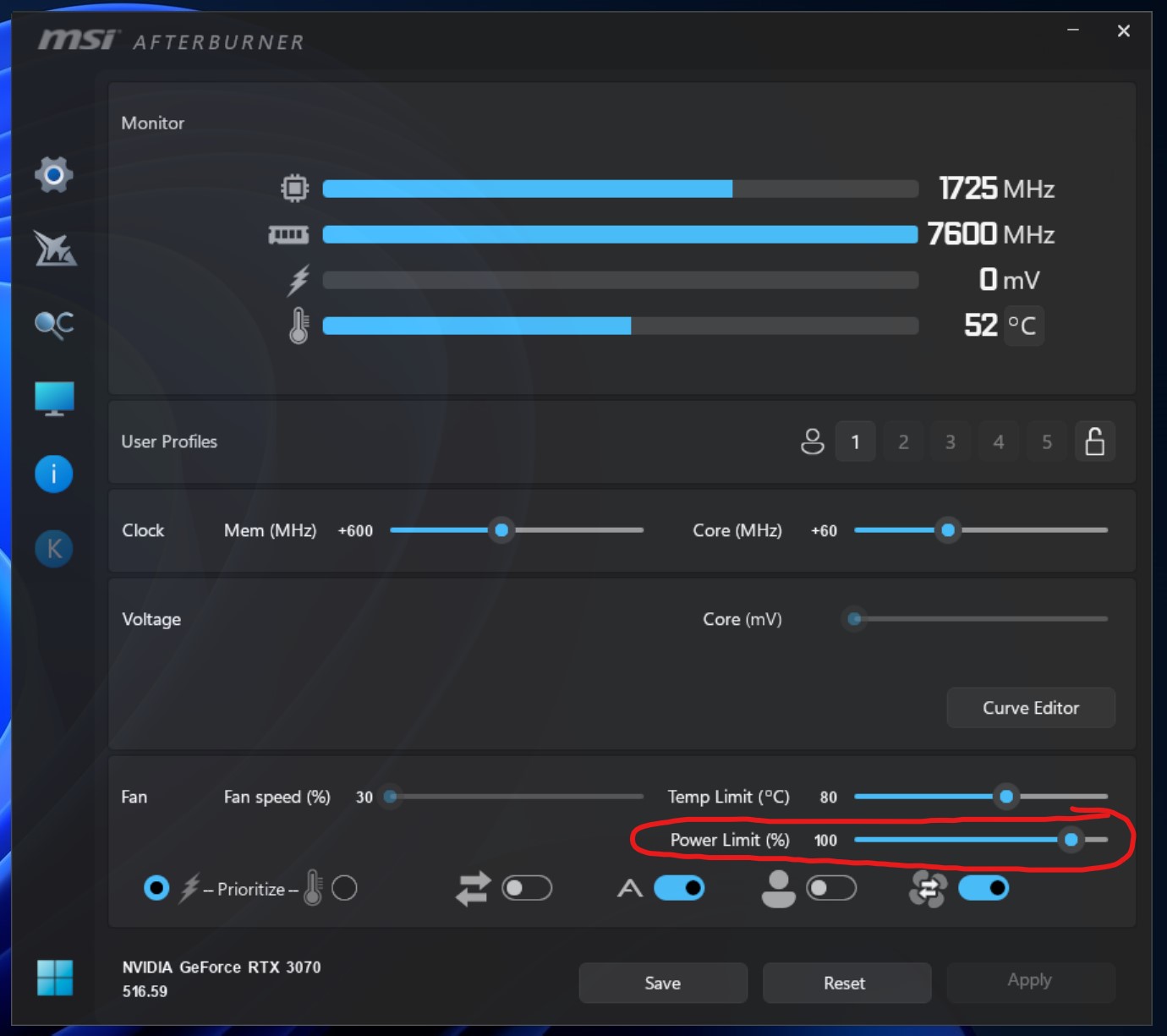Screen dimensions: 1167x1036
Task: Open the Afterburner settings gear
Action: point(53,173)
